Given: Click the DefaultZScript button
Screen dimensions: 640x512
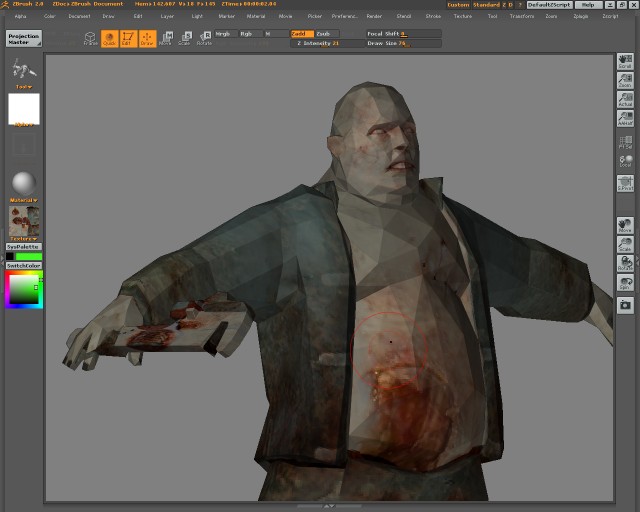Looking at the screenshot, I should (549, 5).
